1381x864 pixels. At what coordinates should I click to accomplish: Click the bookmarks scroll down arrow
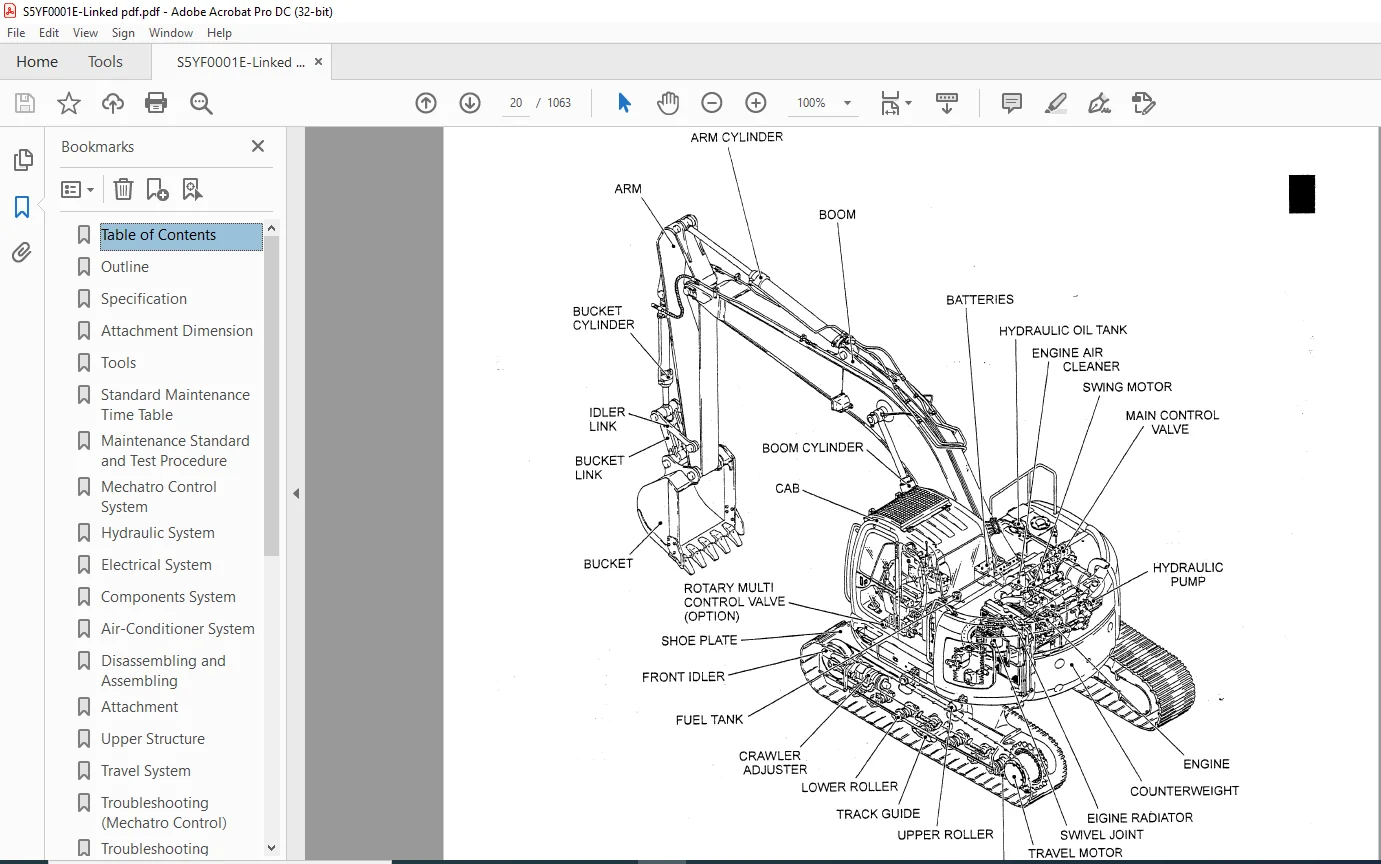(x=271, y=848)
